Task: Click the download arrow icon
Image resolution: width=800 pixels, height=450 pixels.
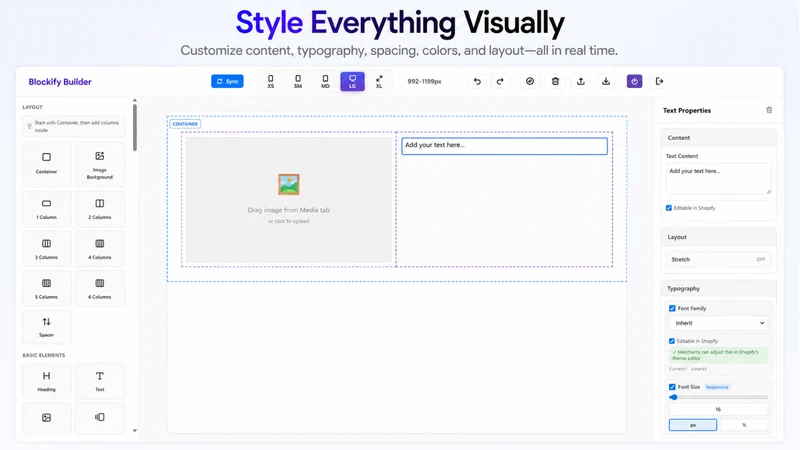Action: [606, 81]
